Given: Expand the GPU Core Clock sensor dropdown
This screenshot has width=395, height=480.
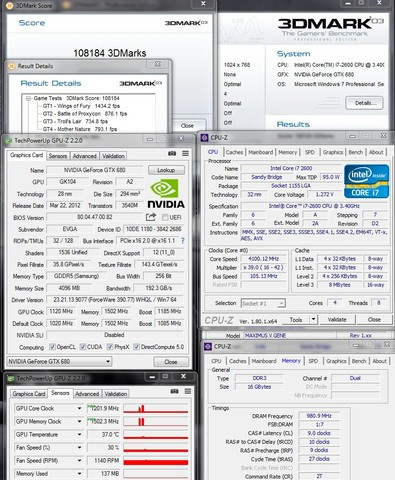Looking at the screenshot, I should (x=79, y=408).
